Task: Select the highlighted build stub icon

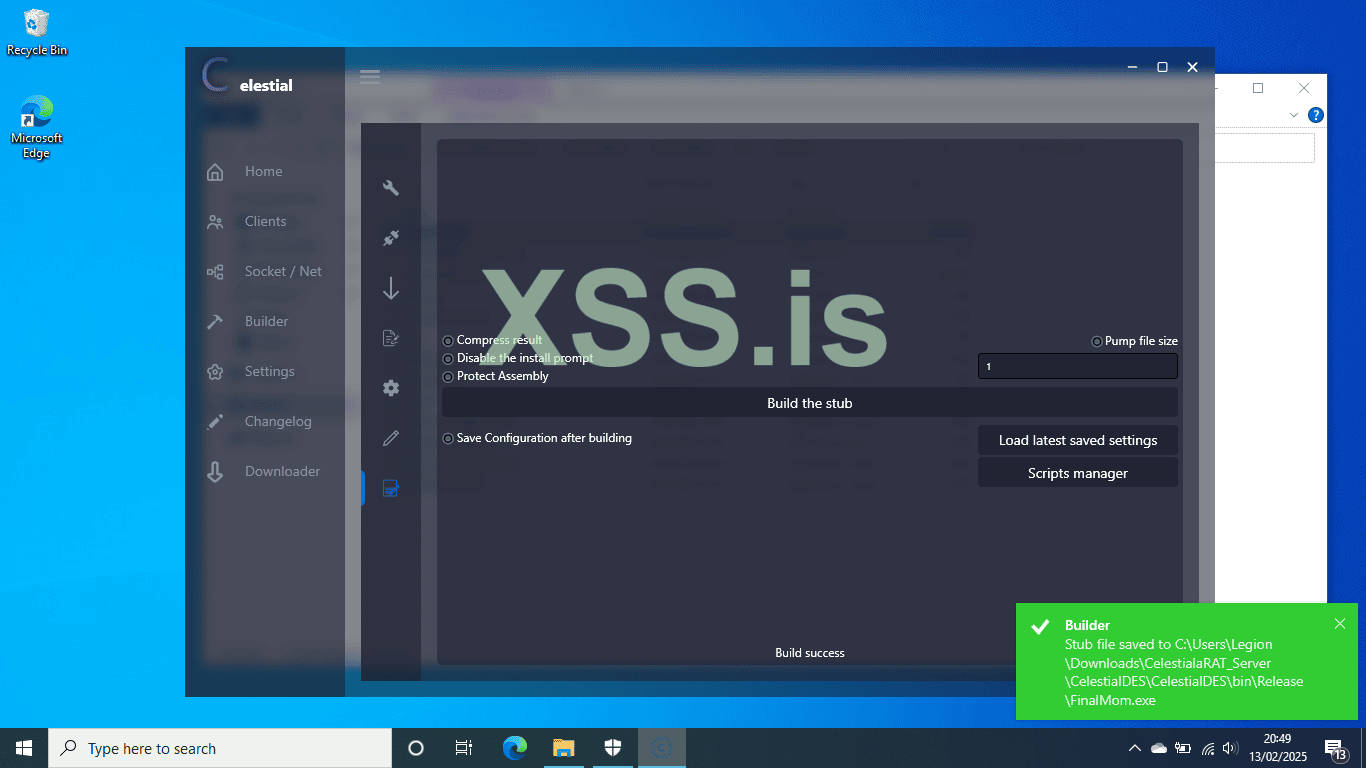Action: (390, 488)
